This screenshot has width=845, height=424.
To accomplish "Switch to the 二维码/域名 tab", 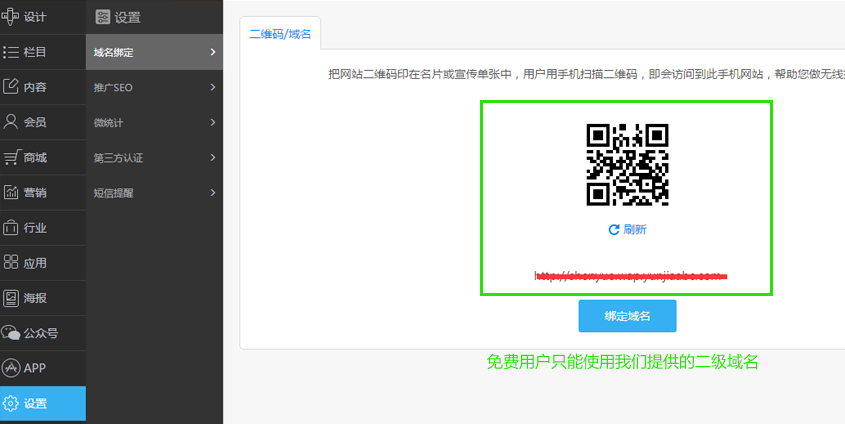I will (x=280, y=34).
